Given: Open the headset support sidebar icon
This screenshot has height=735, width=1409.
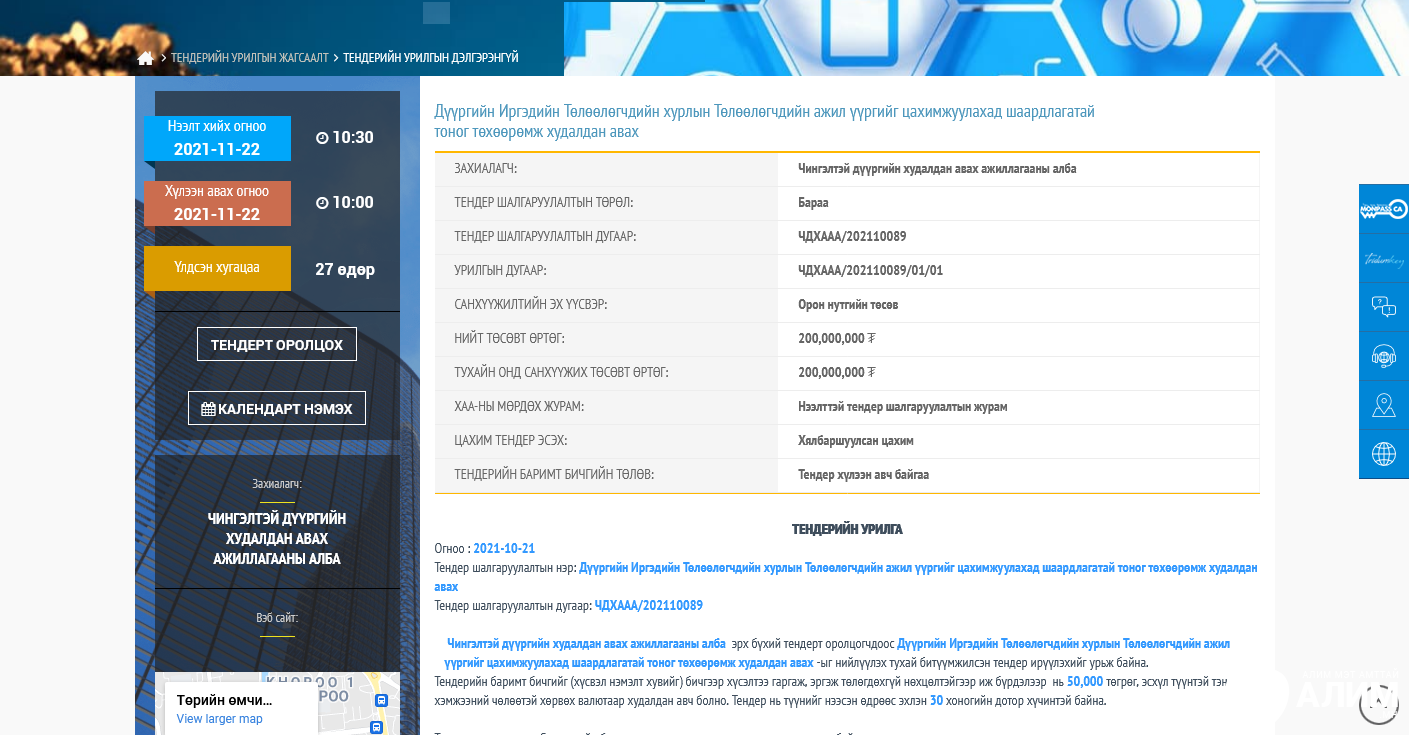Looking at the screenshot, I should pos(1383,356).
